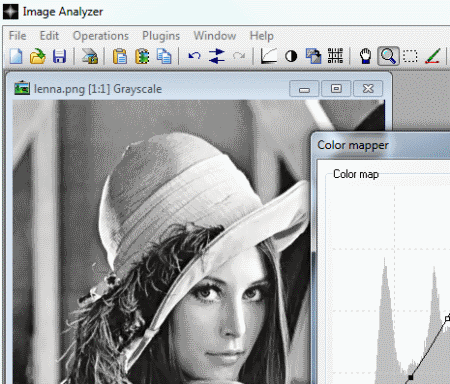Select the Hand pan tool
Screen dimensions: 450x384
point(366,56)
